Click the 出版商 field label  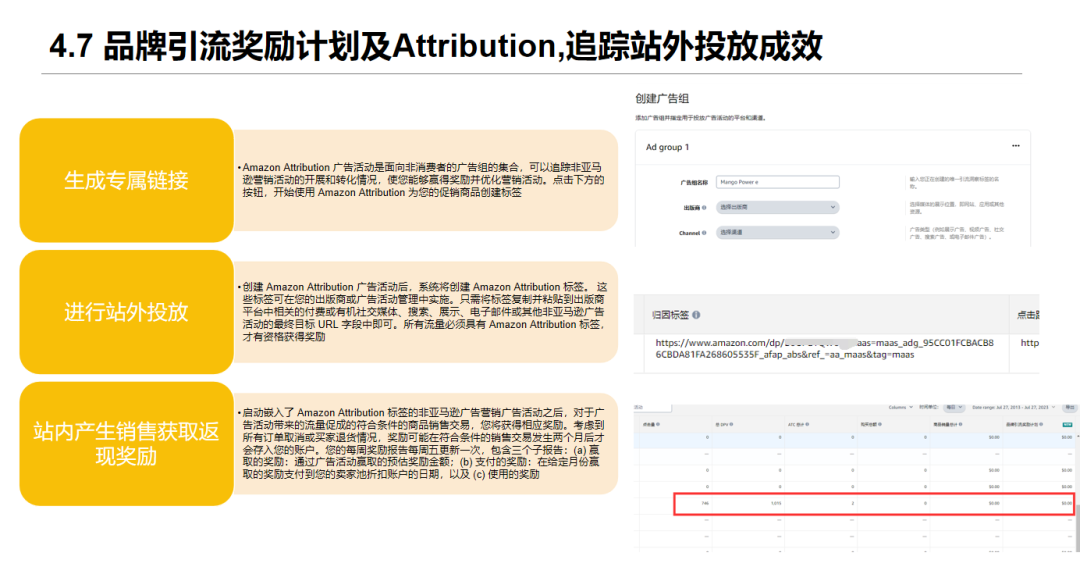[x=692, y=207]
